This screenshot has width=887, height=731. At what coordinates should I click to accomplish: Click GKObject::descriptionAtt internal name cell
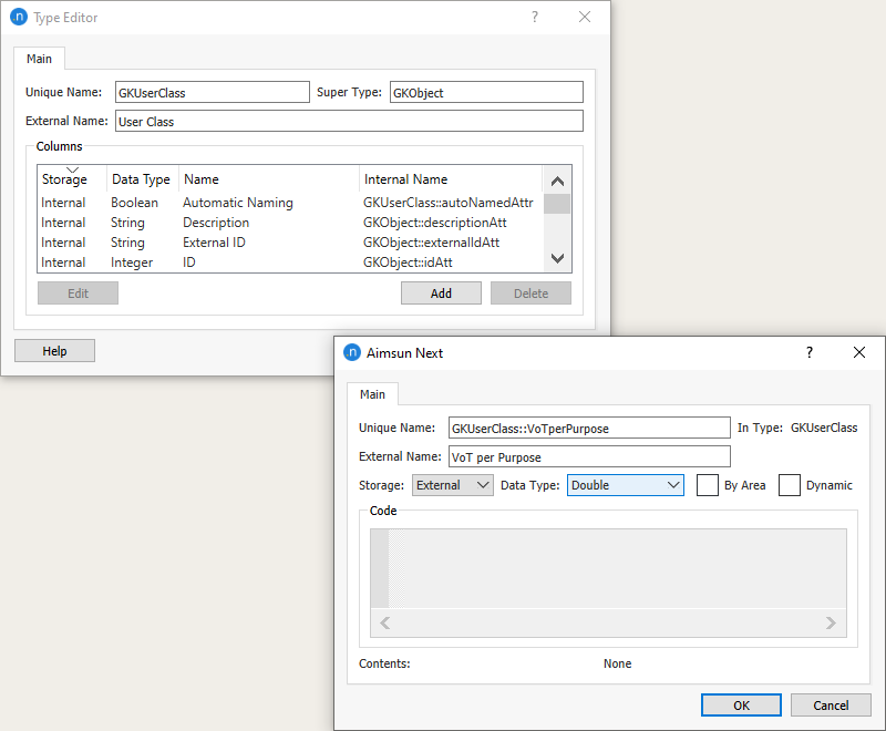(434, 222)
